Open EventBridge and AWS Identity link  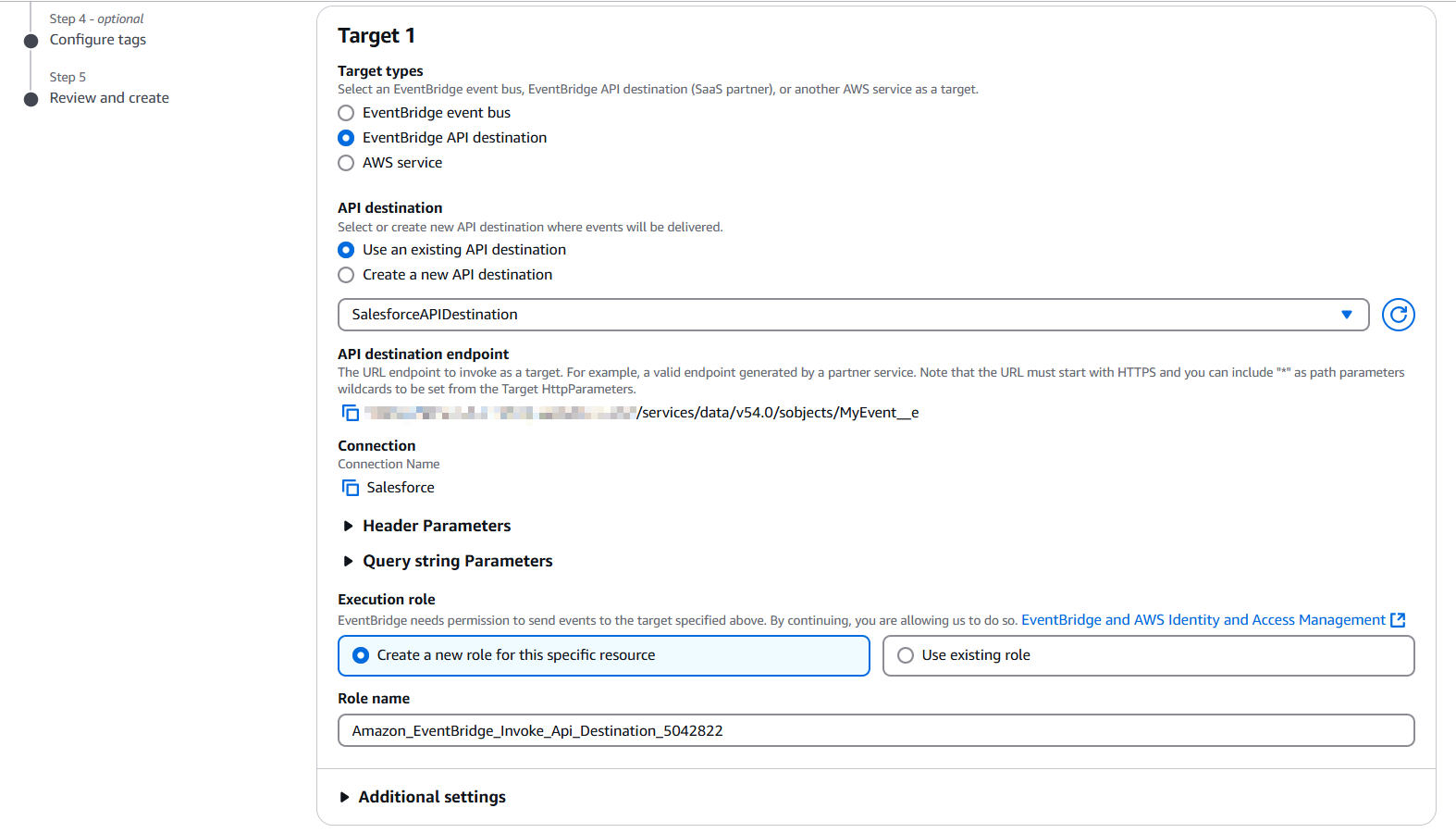1203,620
